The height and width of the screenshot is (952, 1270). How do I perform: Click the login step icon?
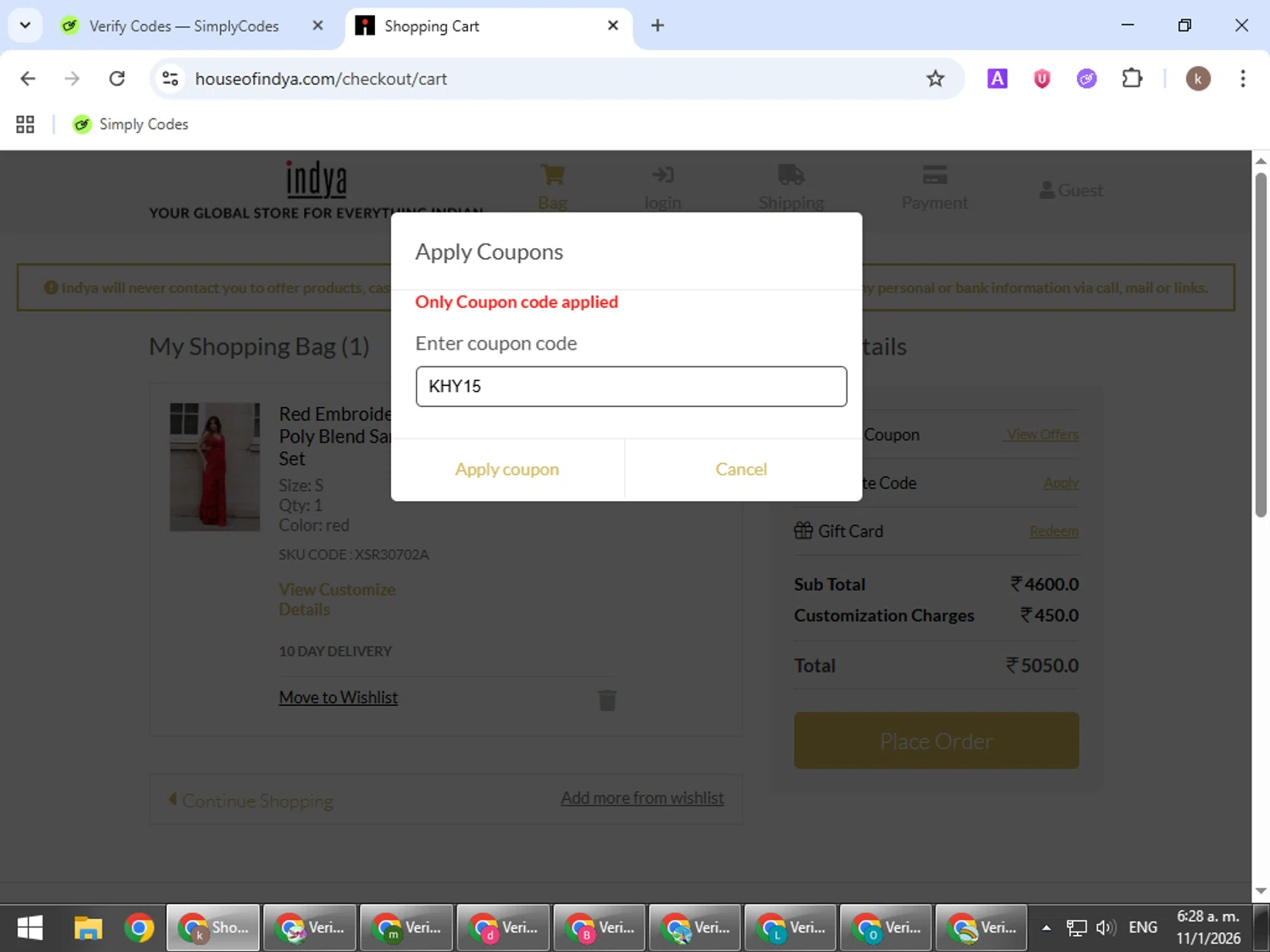click(x=663, y=175)
